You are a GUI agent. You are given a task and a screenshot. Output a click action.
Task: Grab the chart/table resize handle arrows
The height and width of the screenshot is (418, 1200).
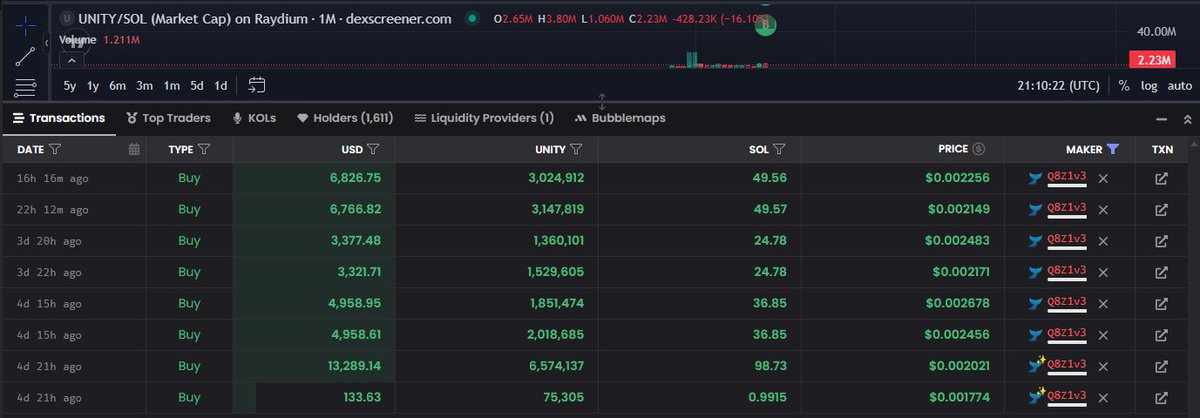tap(602, 101)
